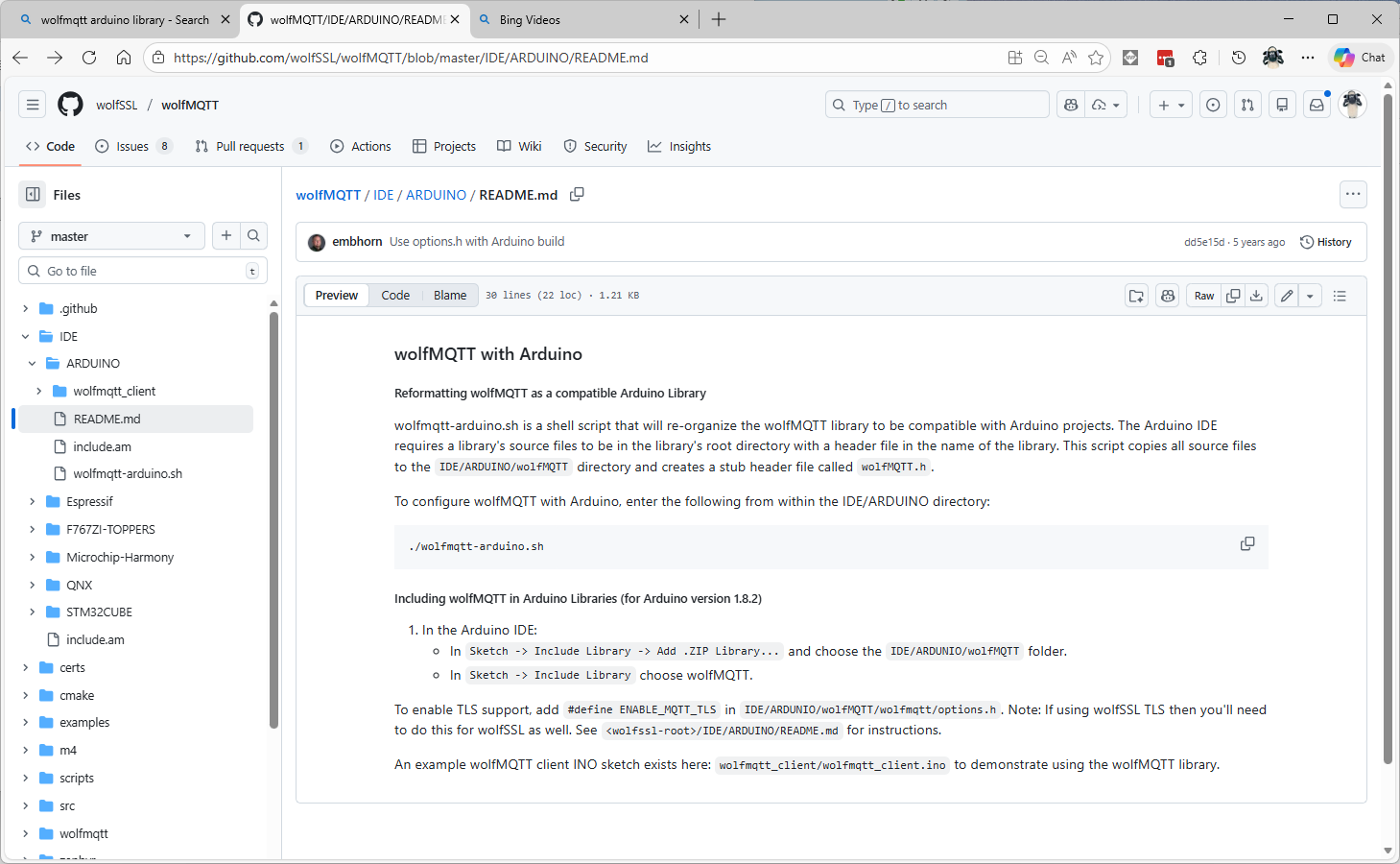View the file commit History
The image size is (1400, 864).
pyautogui.click(x=1325, y=242)
